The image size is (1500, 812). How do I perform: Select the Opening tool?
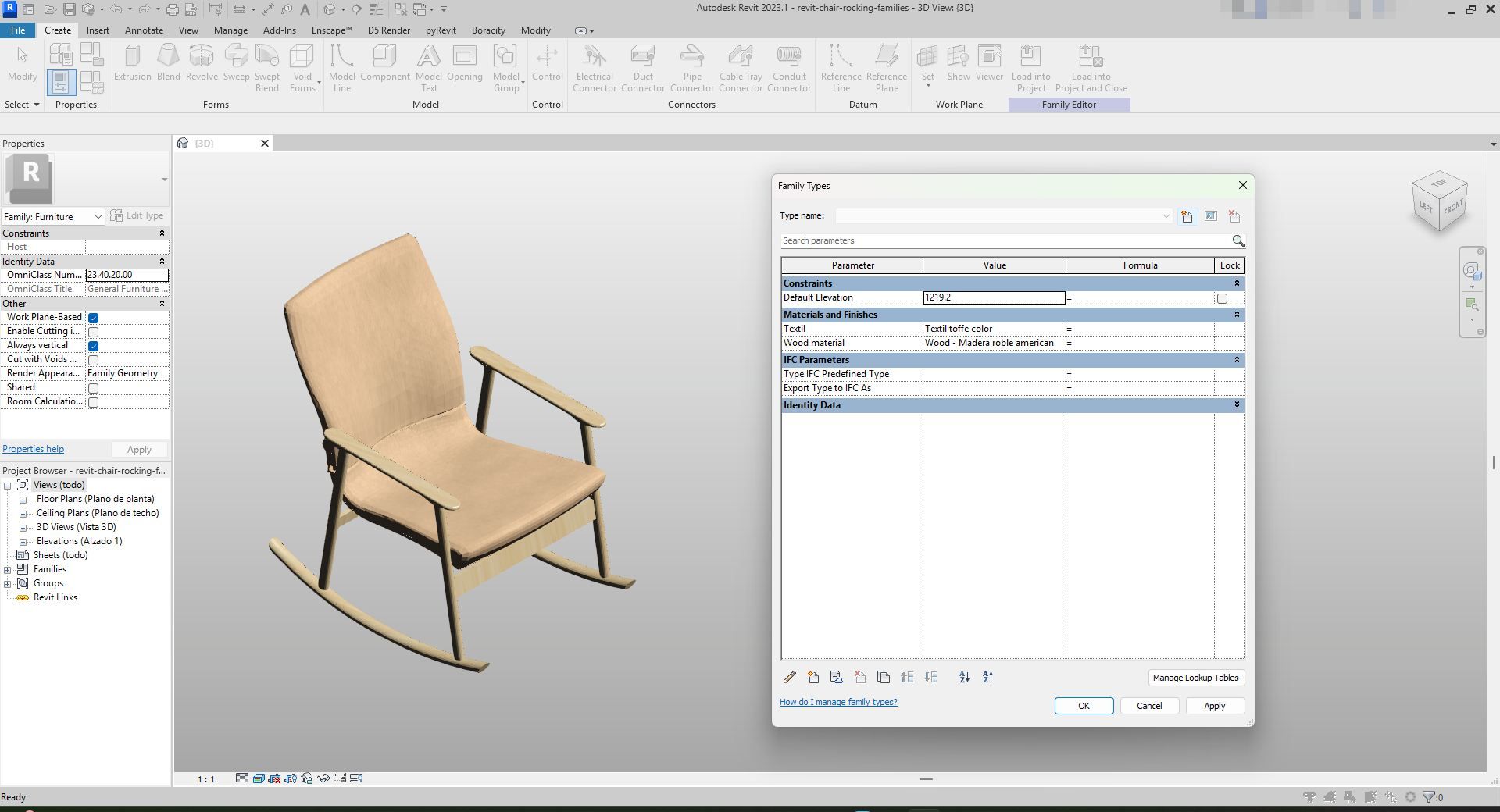[x=465, y=62]
